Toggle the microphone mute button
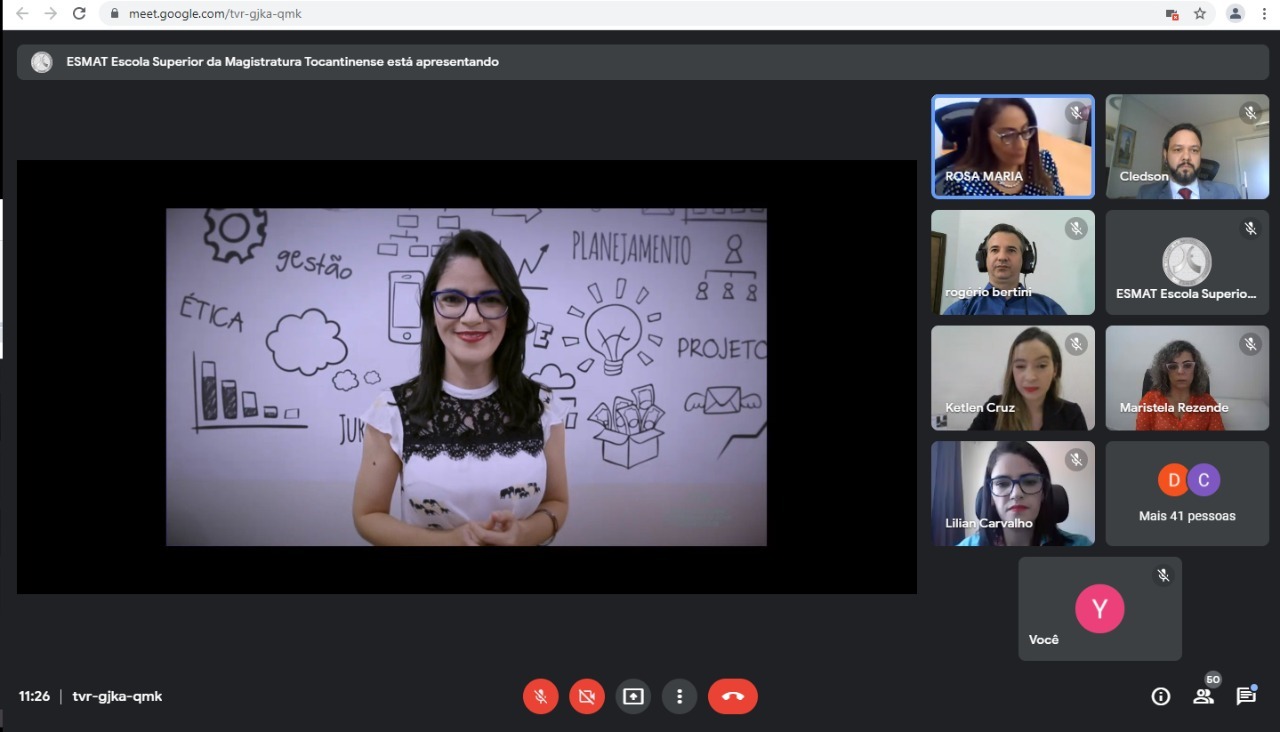 pos(540,696)
